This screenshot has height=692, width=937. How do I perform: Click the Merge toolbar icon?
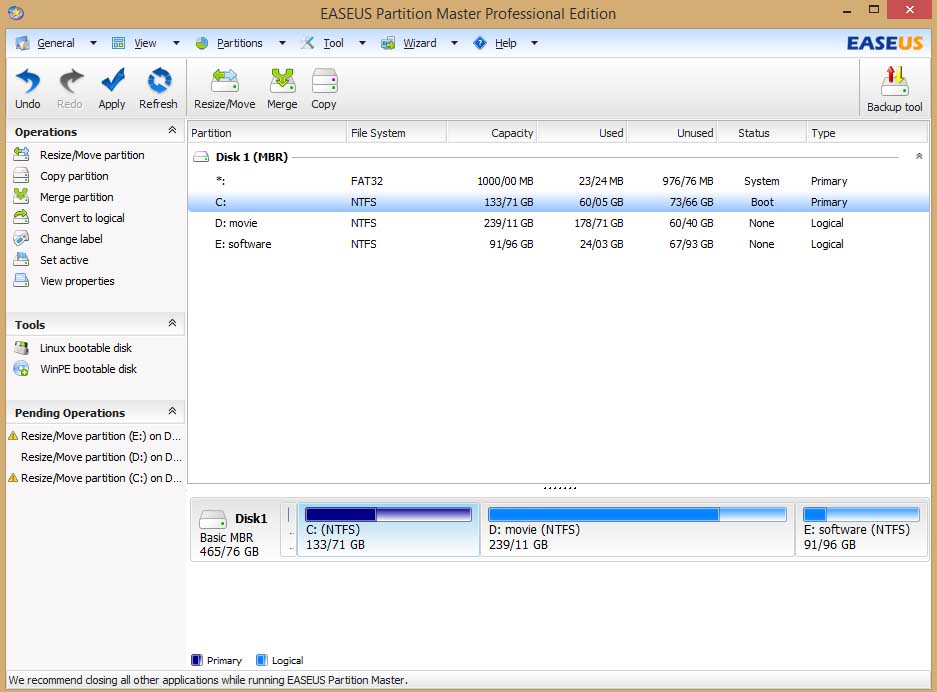click(282, 88)
